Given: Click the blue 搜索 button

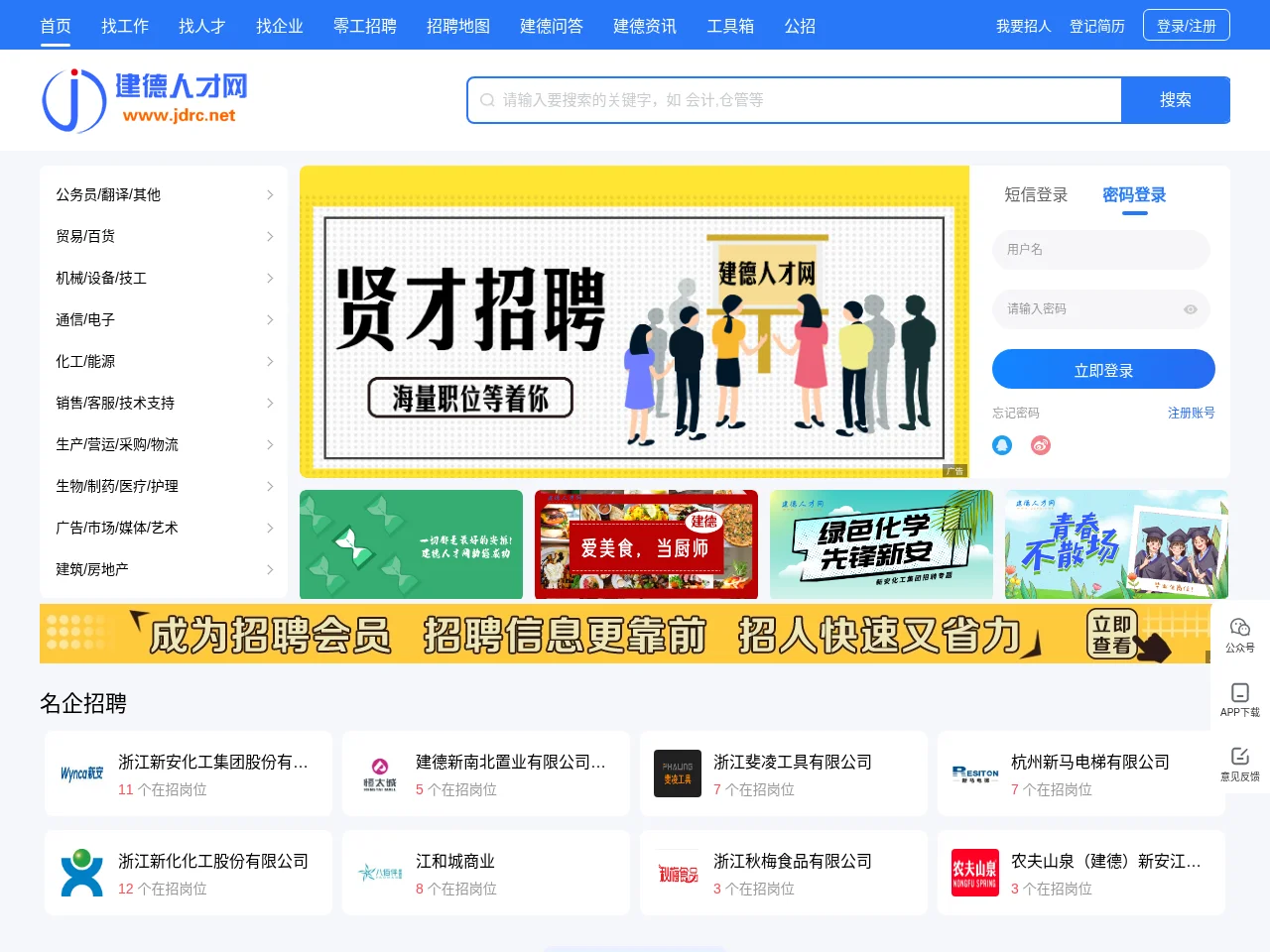Looking at the screenshot, I should 1176,100.
